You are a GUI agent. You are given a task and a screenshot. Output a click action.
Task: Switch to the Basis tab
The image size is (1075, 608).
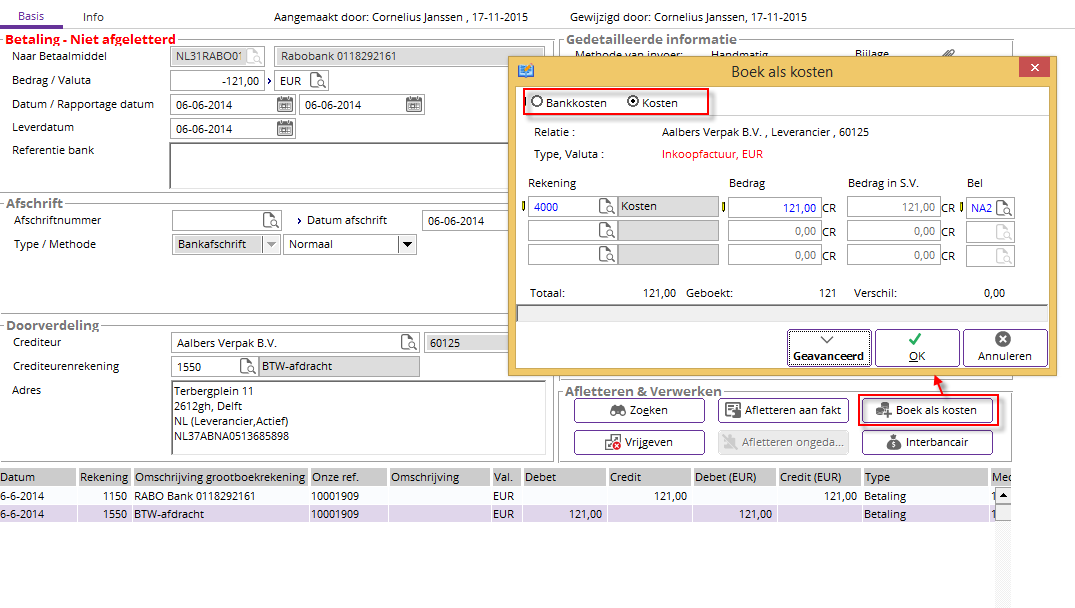click(31, 17)
